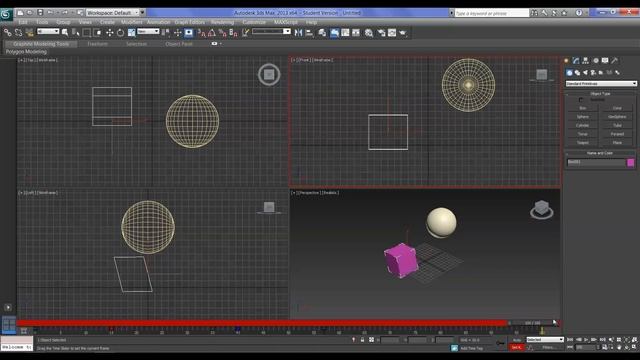This screenshot has height=360, width=640.
Task: Open the Hierarchy command panel tab
Action: (586, 60)
